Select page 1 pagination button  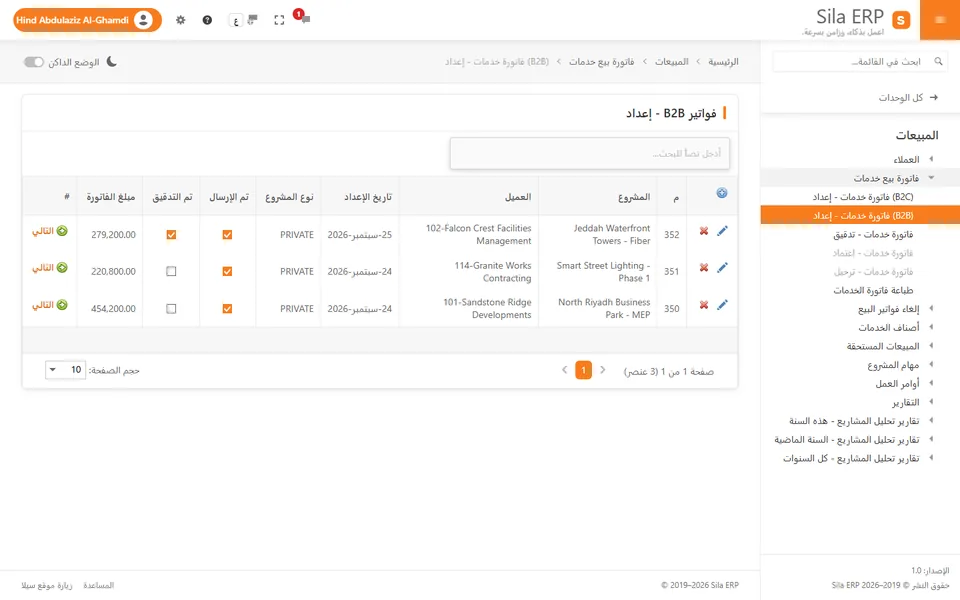[583, 370]
